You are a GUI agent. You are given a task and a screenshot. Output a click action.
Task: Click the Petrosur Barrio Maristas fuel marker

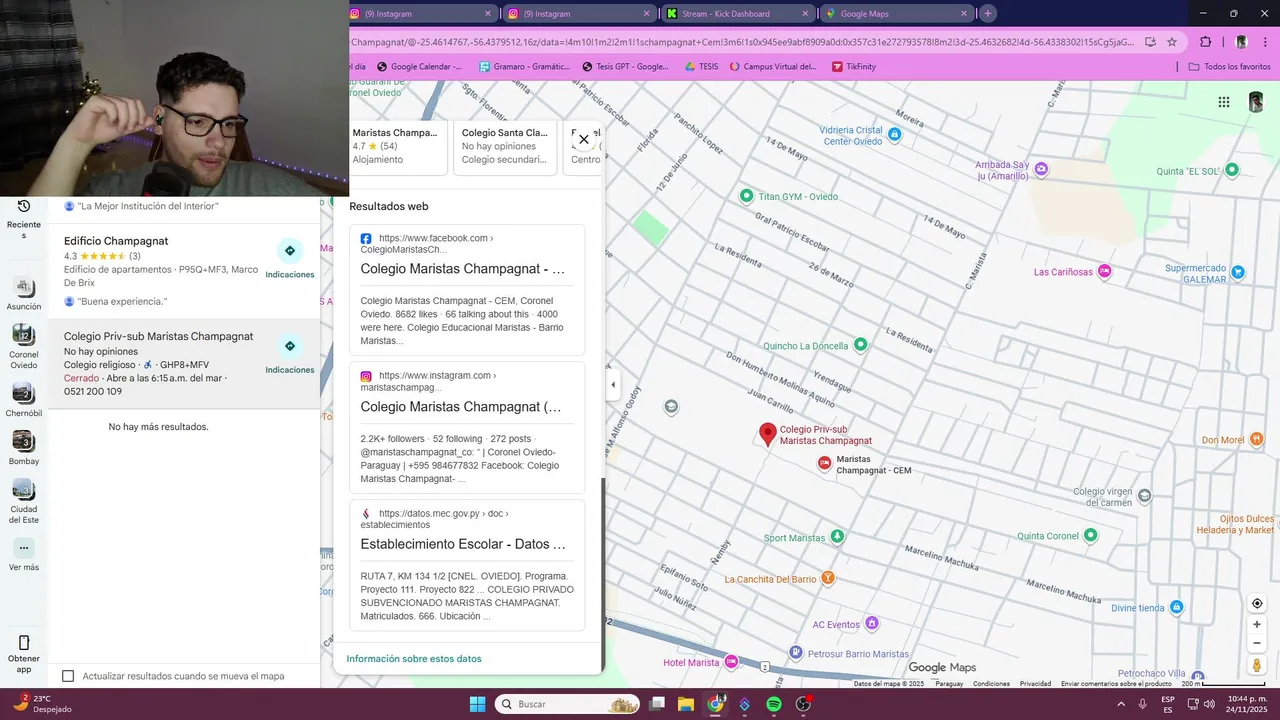tap(798, 654)
